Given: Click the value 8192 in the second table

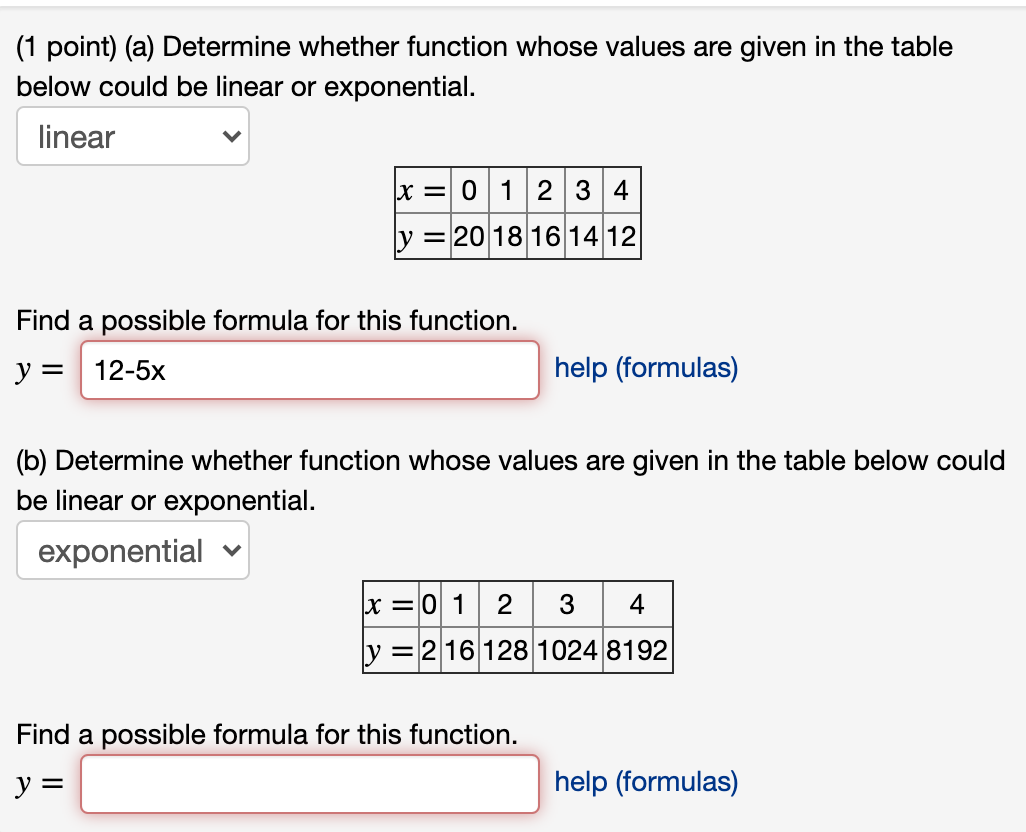Looking at the screenshot, I should tap(638, 650).
